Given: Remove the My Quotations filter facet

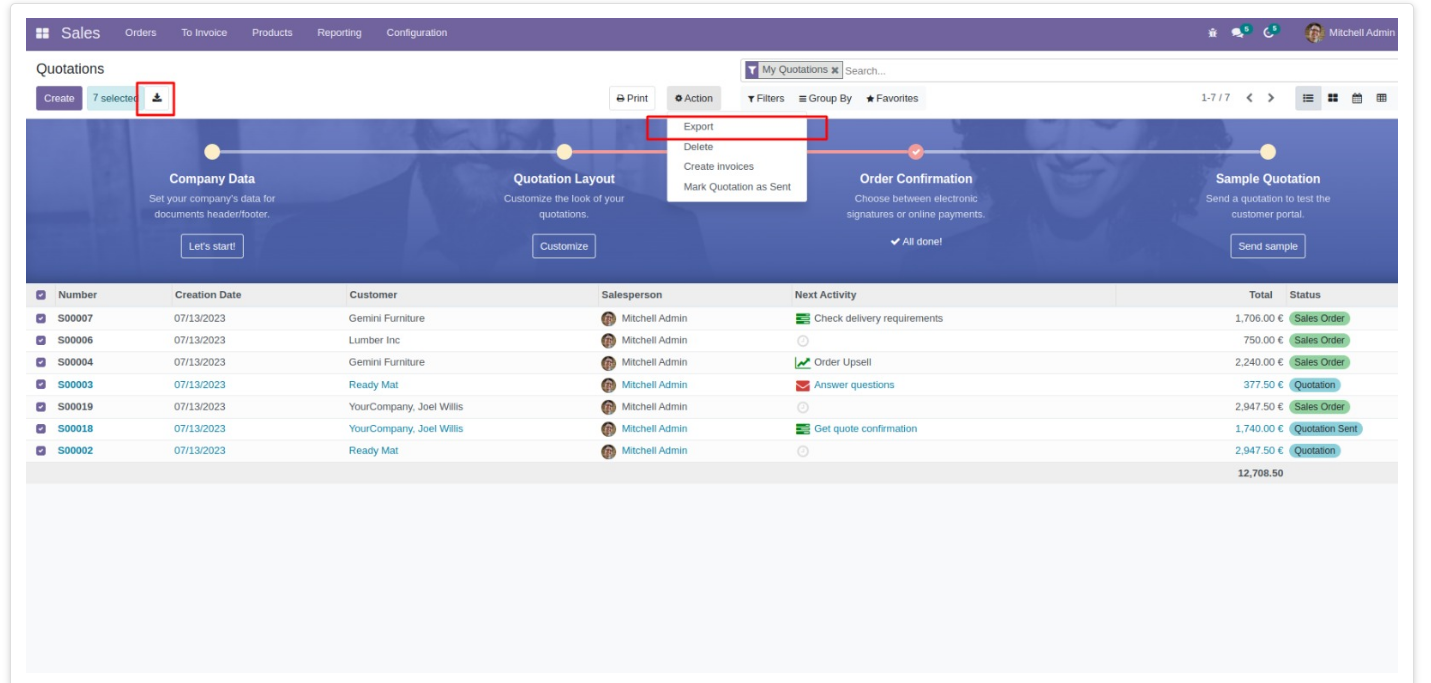Looking at the screenshot, I should click(x=835, y=71).
